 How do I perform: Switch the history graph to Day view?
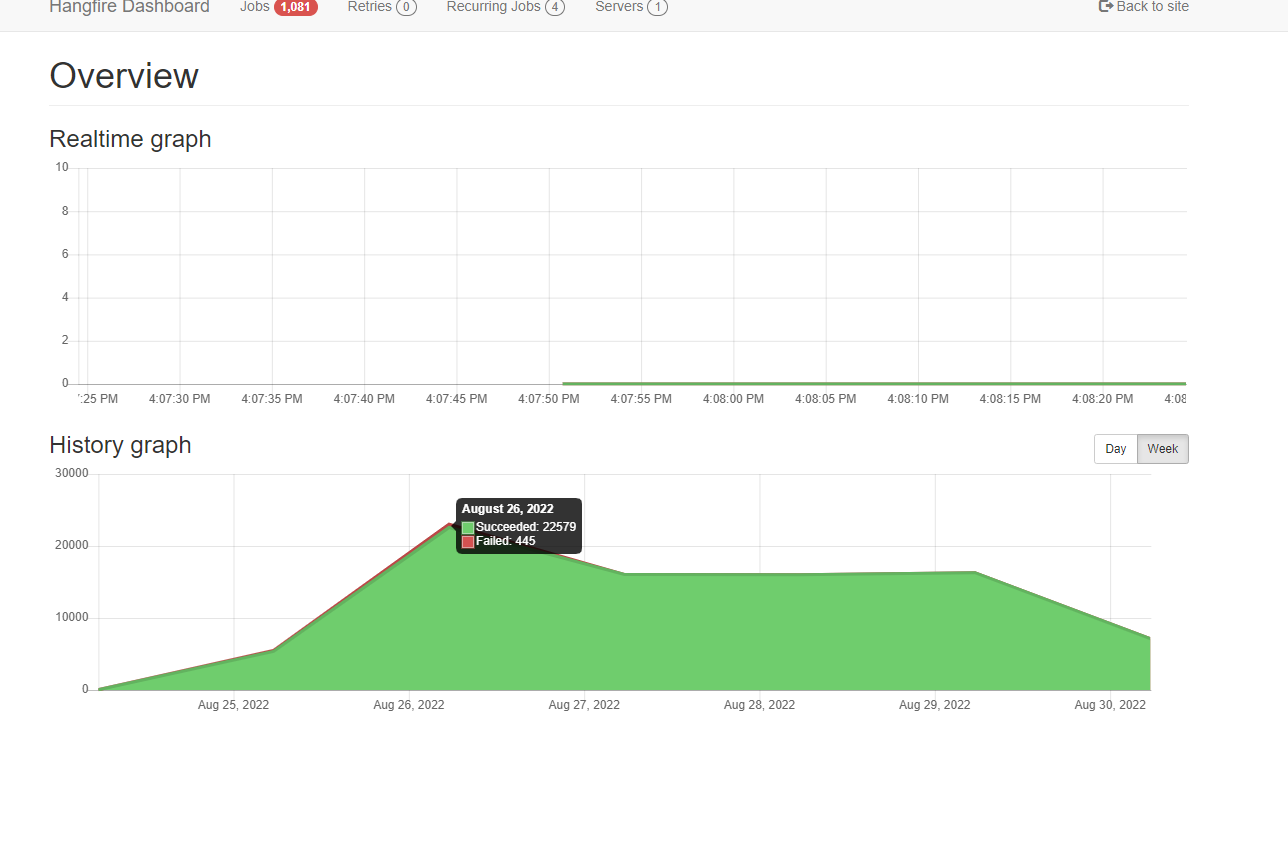[1115, 448]
